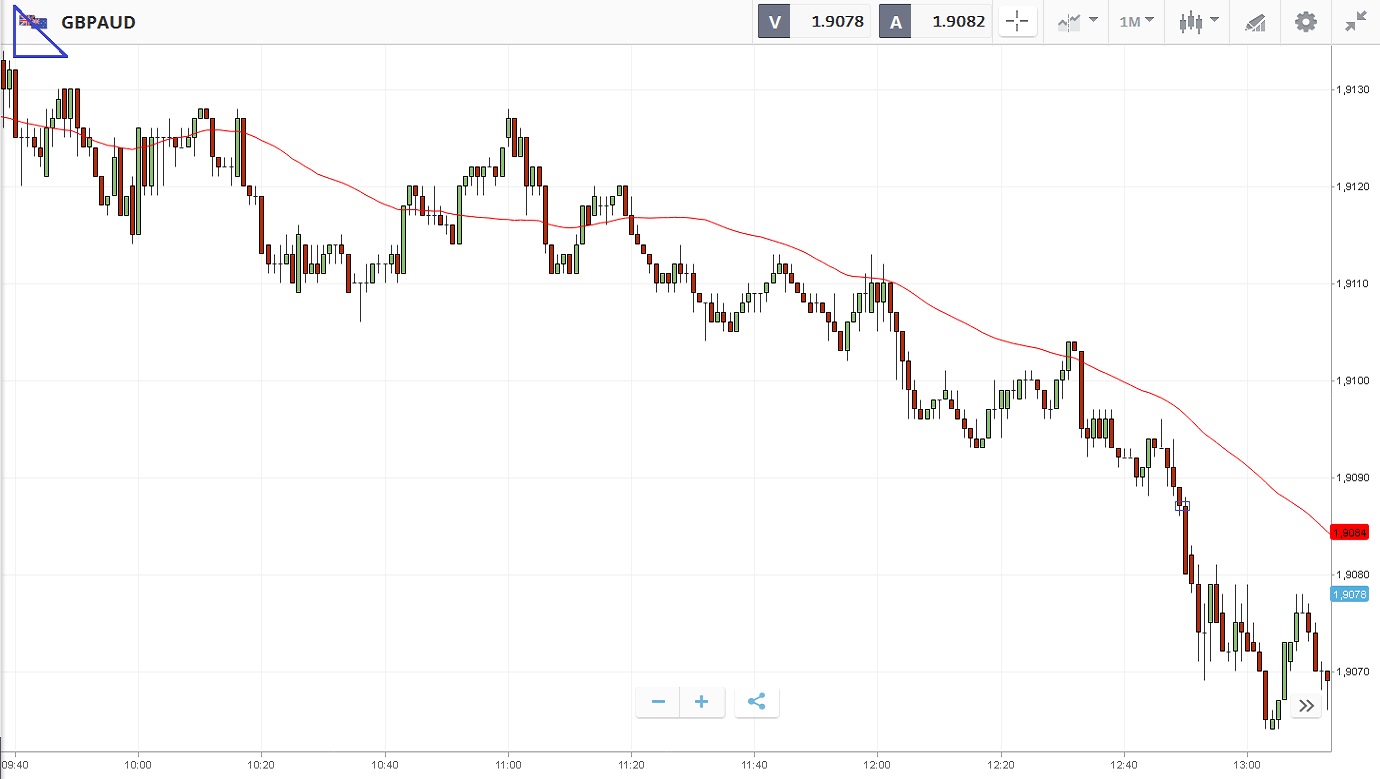Toggle the crosshair cursor tool
This screenshot has height=779, width=1380.
pos(1018,22)
